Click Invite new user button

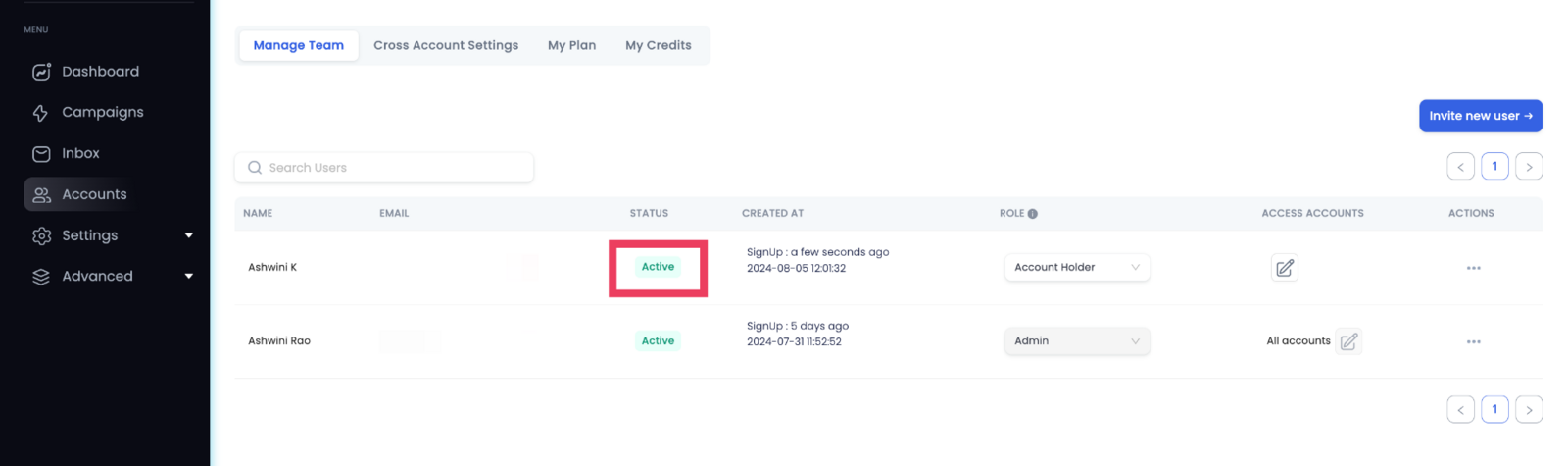1481,116
